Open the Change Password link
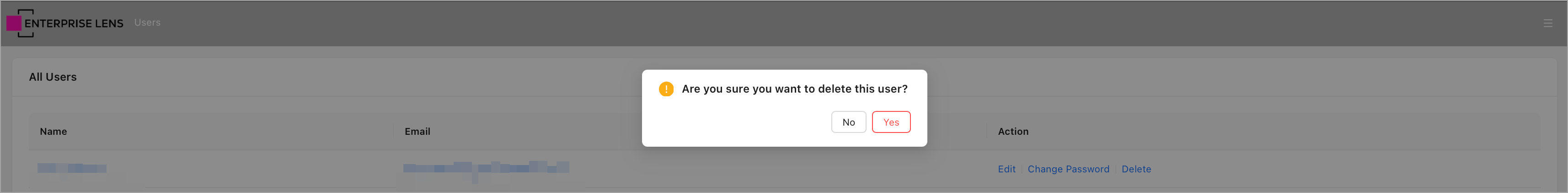The width and height of the screenshot is (1568, 193). pyautogui.click(x=1068, y=169)
